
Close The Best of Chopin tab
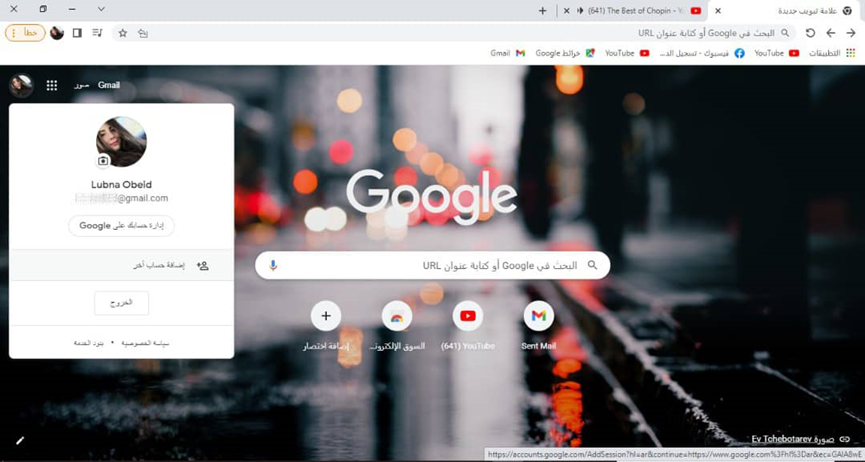coord(567,10)
